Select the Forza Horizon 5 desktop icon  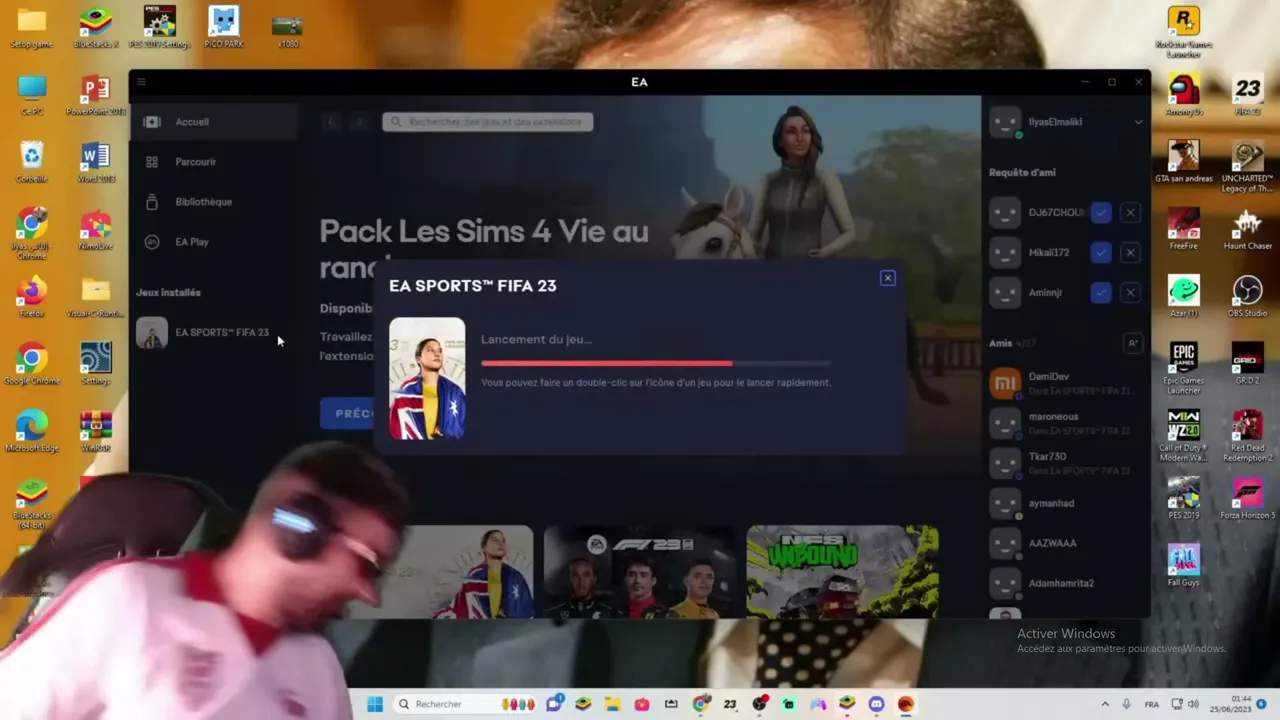[x=1248, y=498]
